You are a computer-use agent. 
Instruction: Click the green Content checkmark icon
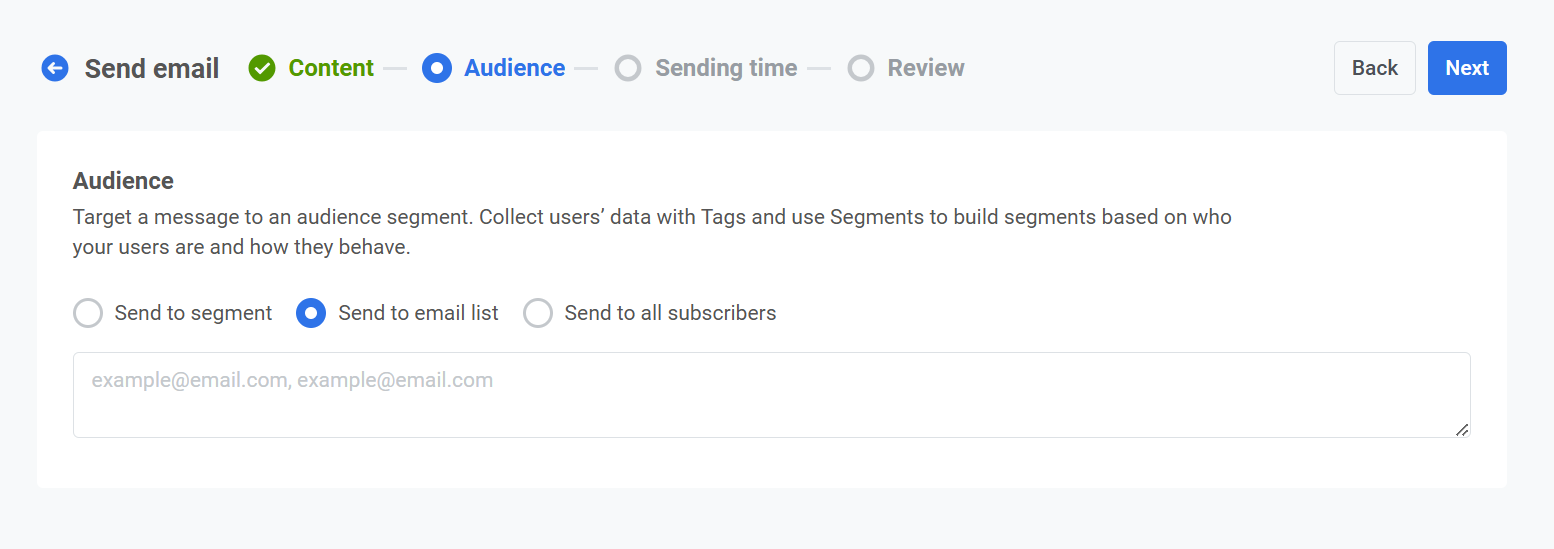tap(262, 68)
